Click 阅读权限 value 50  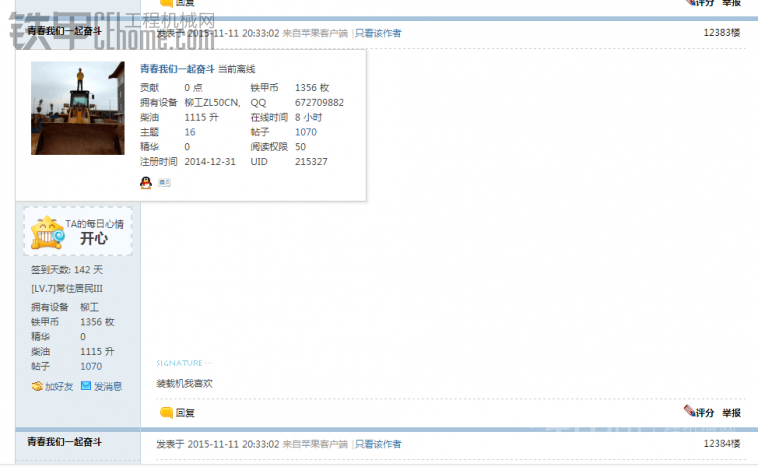click(300, 146)
